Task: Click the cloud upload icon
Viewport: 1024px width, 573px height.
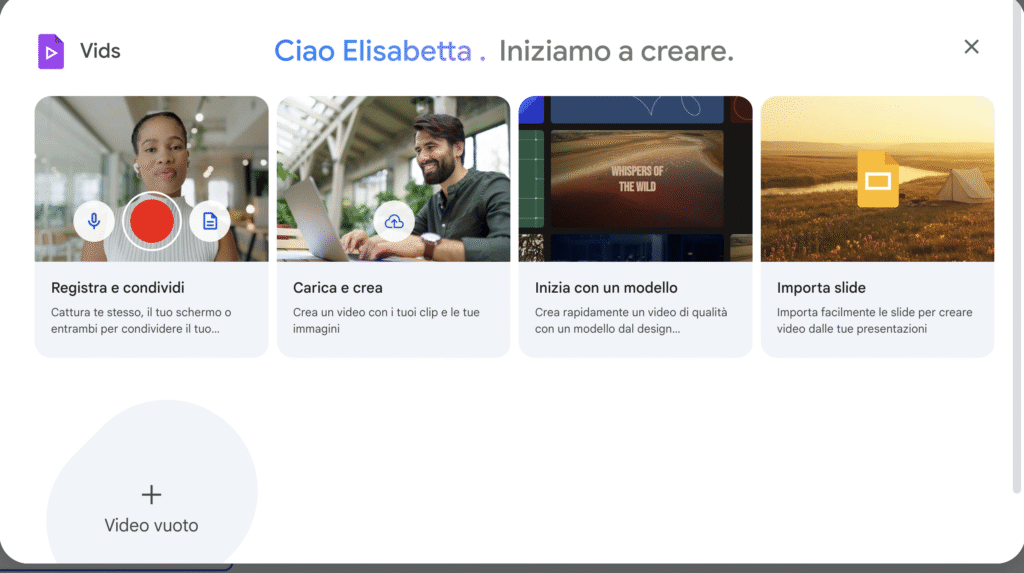Action: point(394,221)
